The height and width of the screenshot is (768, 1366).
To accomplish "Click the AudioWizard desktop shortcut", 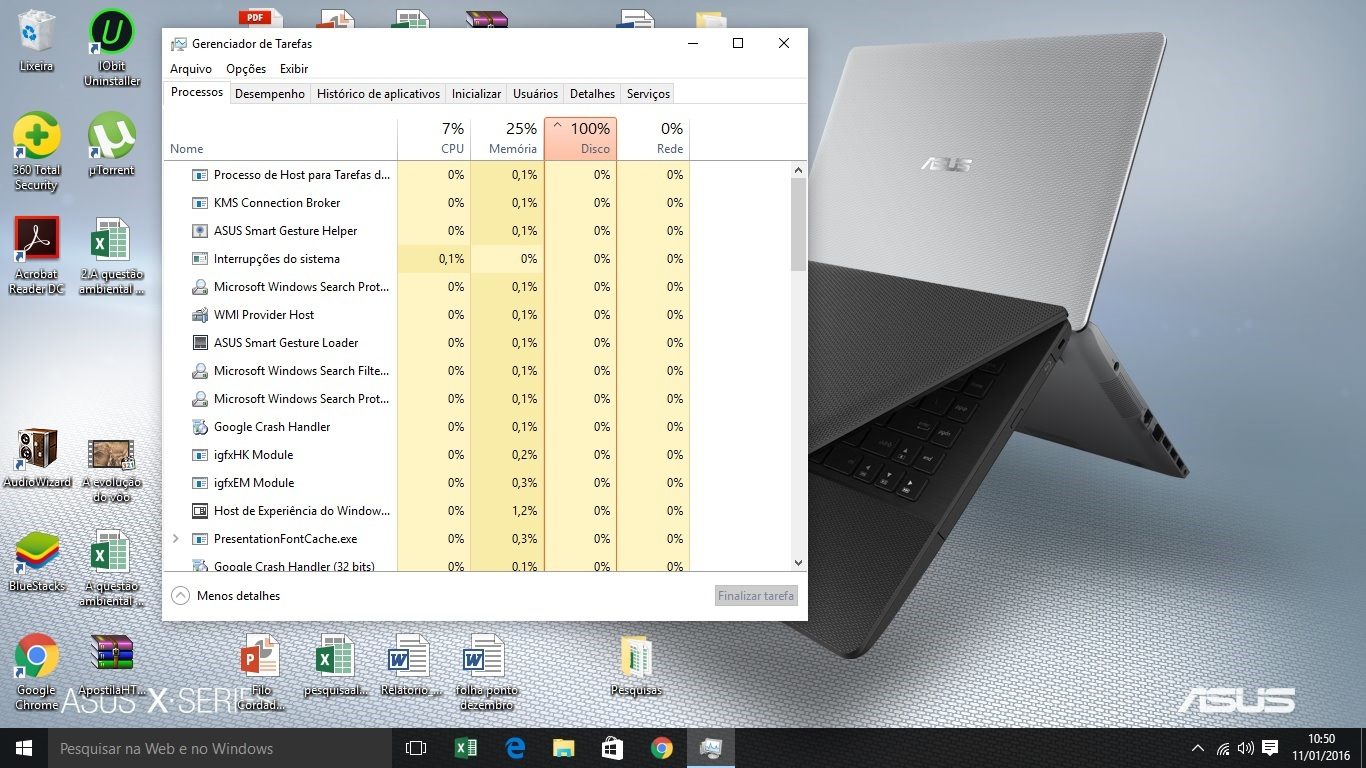I will coord(37,458).
